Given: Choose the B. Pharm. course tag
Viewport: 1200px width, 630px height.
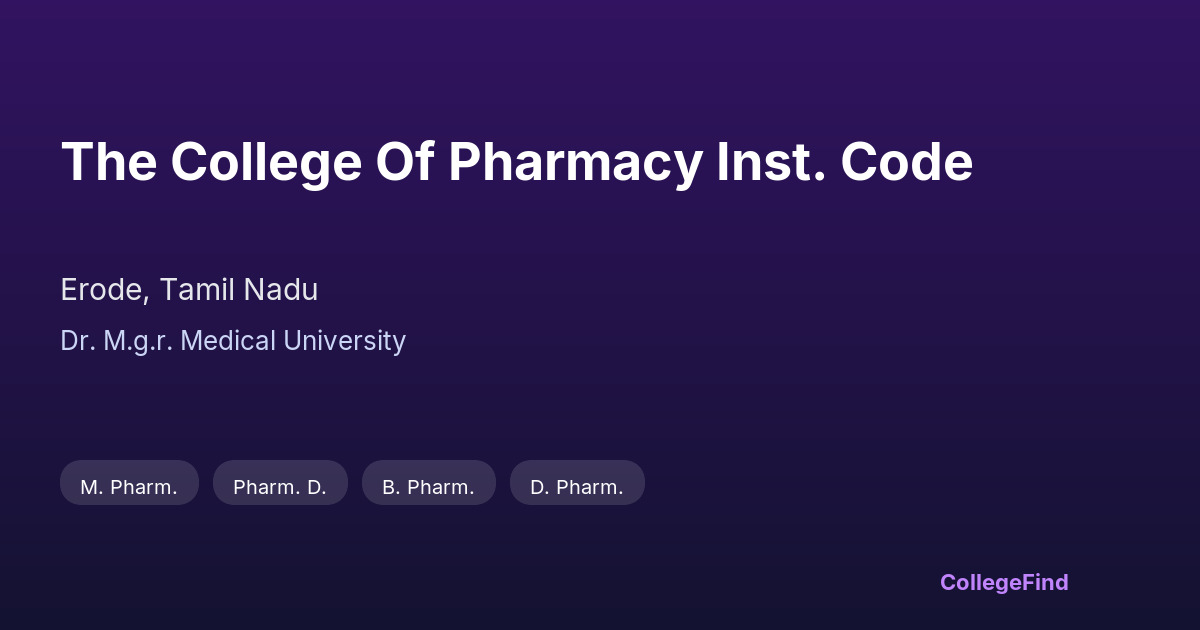Looking at the screenshot, I should pyautogui.click(x=428, y=487).
